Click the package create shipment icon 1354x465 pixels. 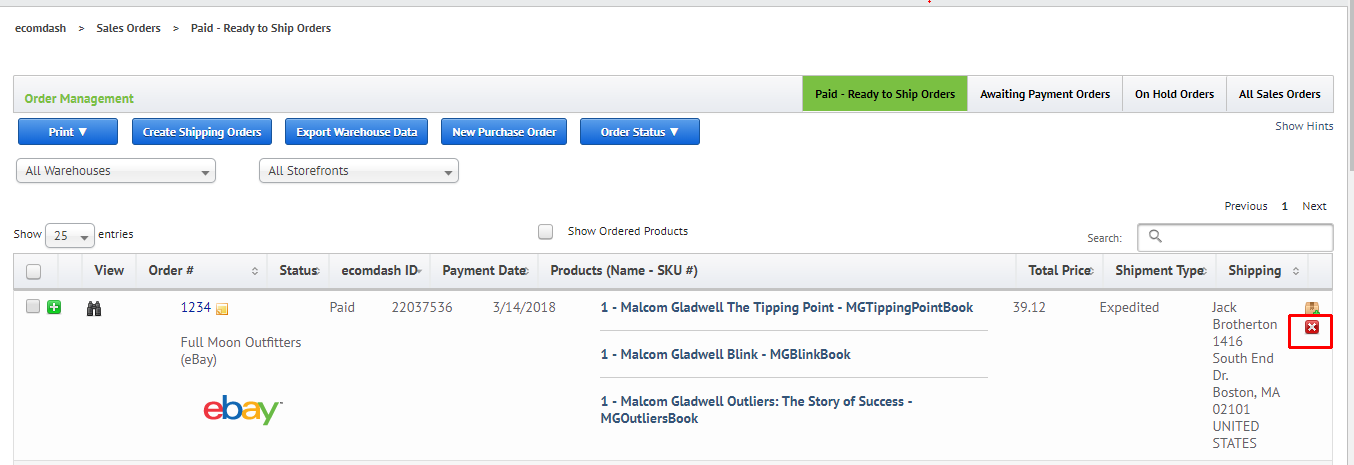coord(1312,308)
